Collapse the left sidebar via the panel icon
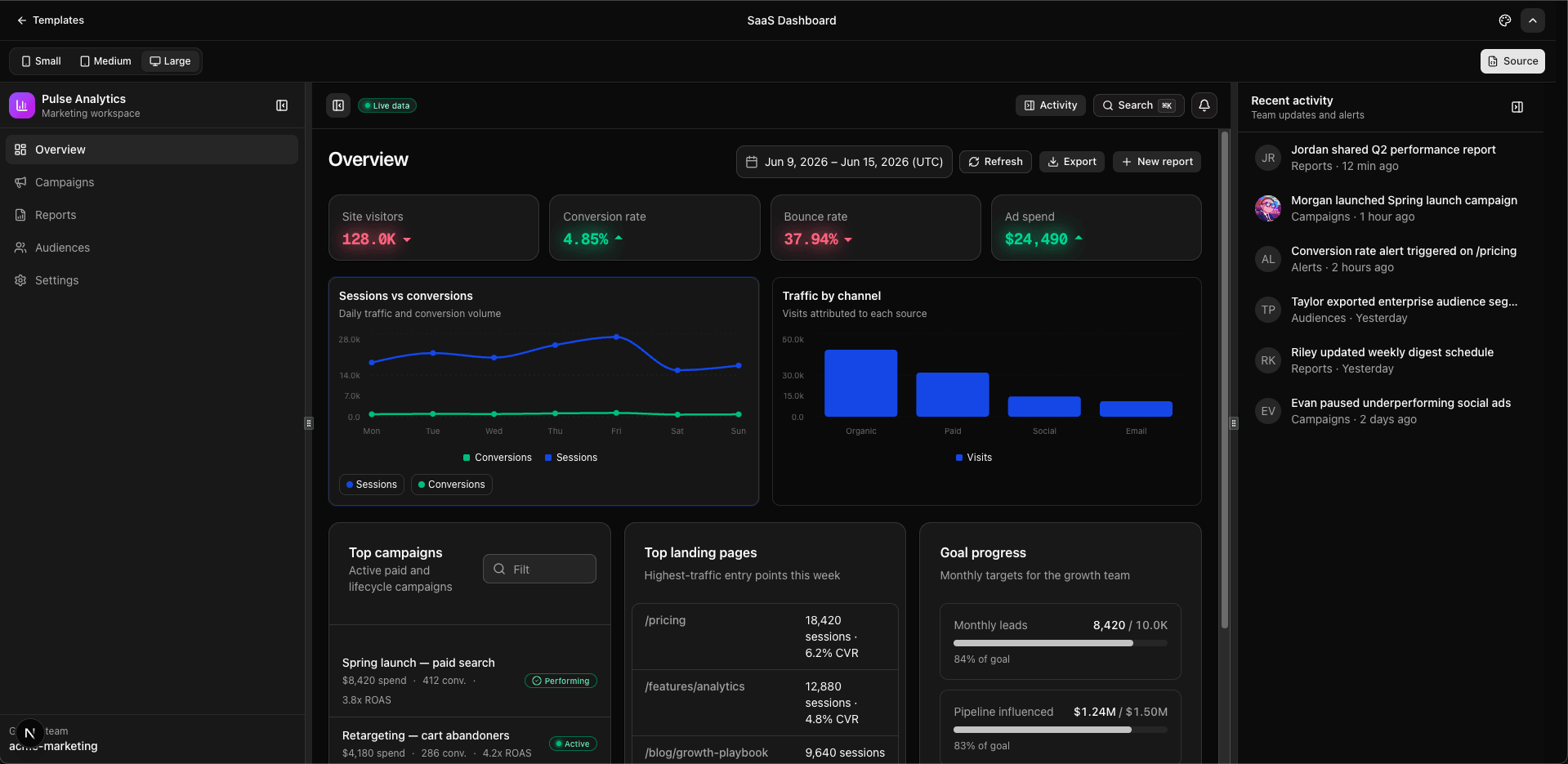Image resolution: width=1568 pixels, height=764 pixels. [282, 105]
